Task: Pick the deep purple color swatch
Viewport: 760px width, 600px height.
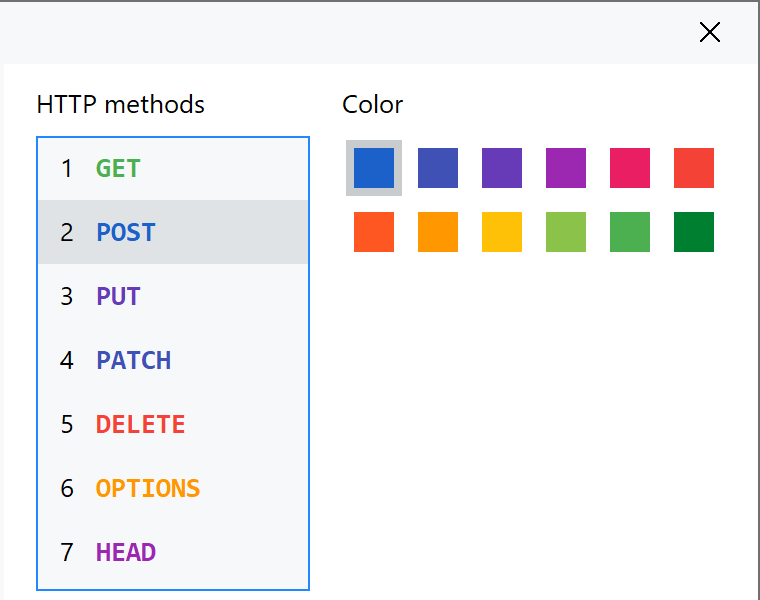Action: (502, 168)
